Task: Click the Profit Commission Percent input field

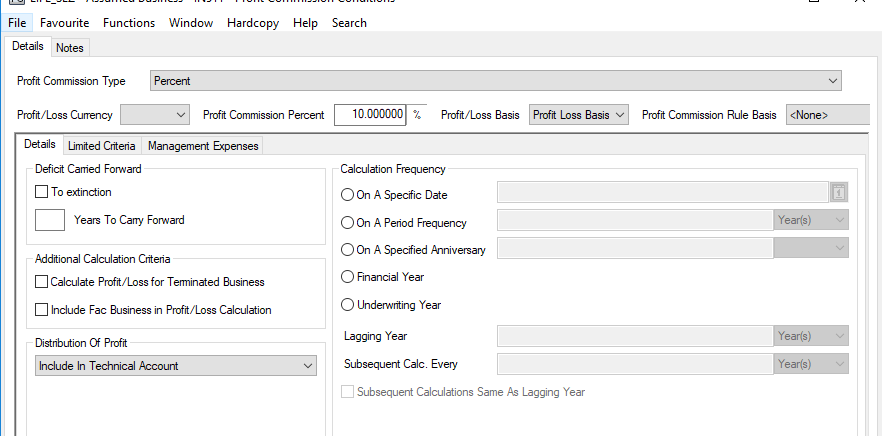Action: pos(369,115)
